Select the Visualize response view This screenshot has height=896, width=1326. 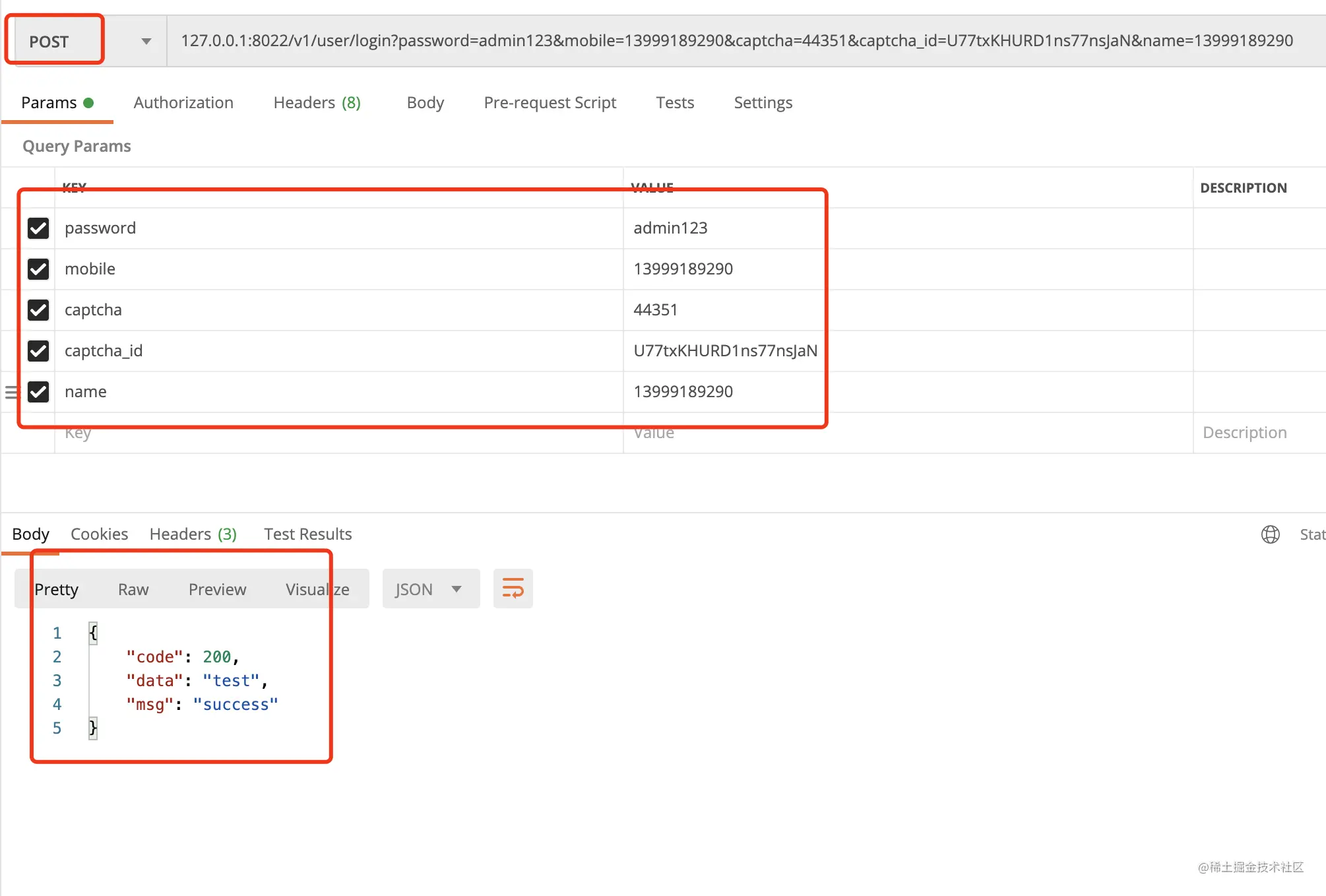(x=317, y=589)
